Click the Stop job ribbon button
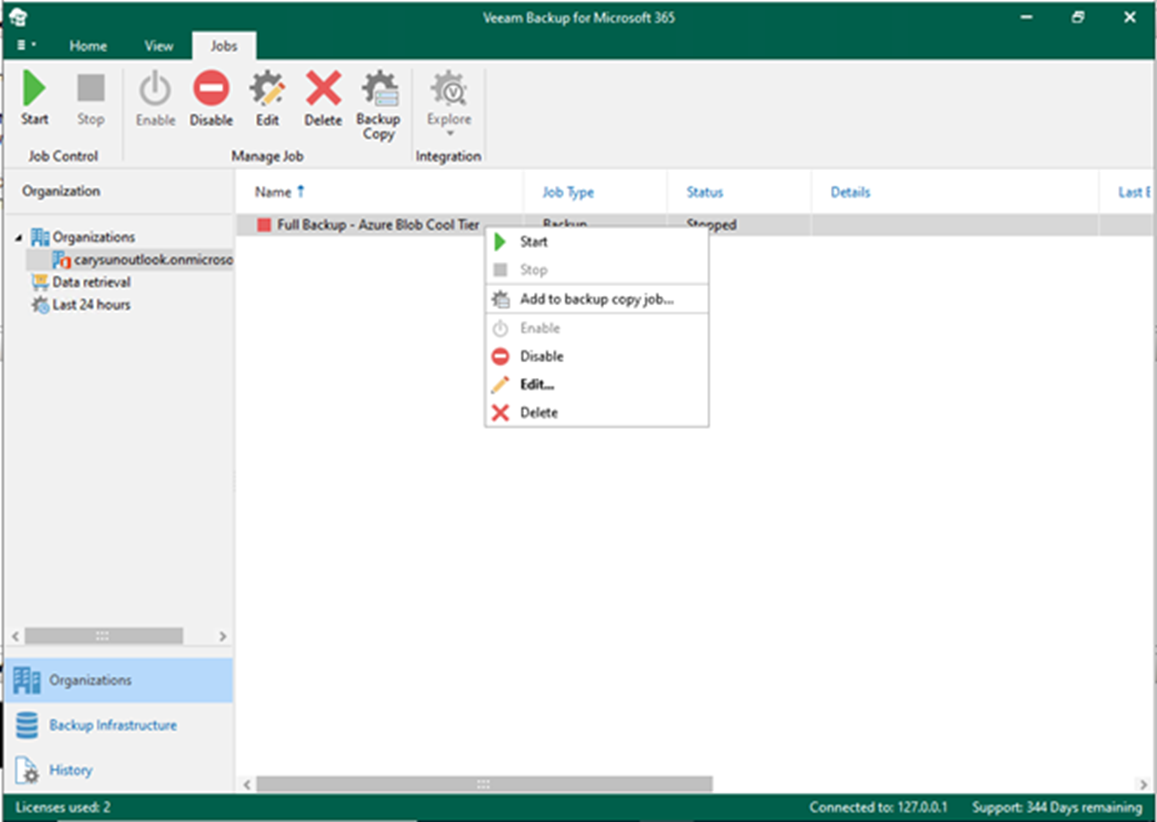This screenshot has width=1157, height=822. coord(91,97)
